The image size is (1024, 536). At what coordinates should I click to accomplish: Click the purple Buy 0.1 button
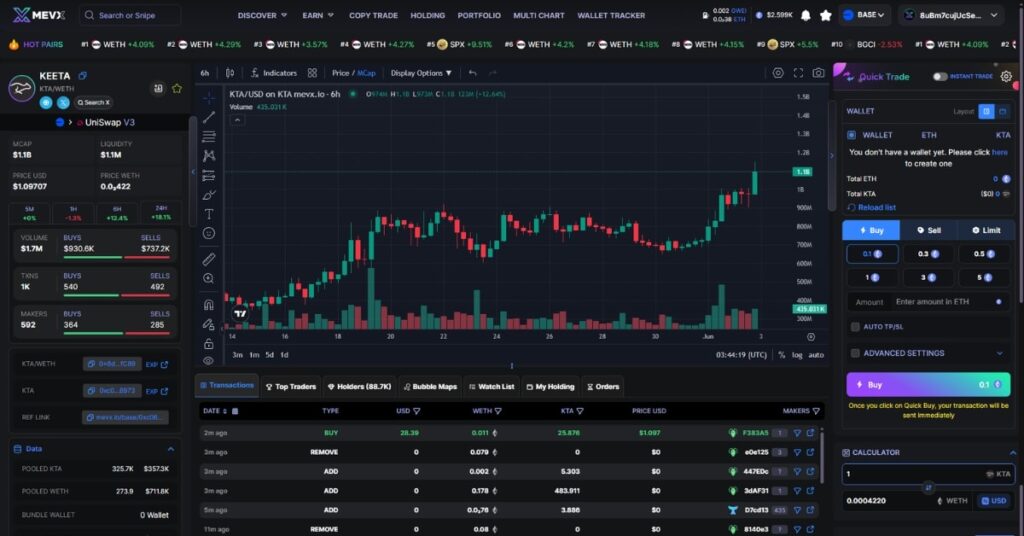(x=928, y=385)
